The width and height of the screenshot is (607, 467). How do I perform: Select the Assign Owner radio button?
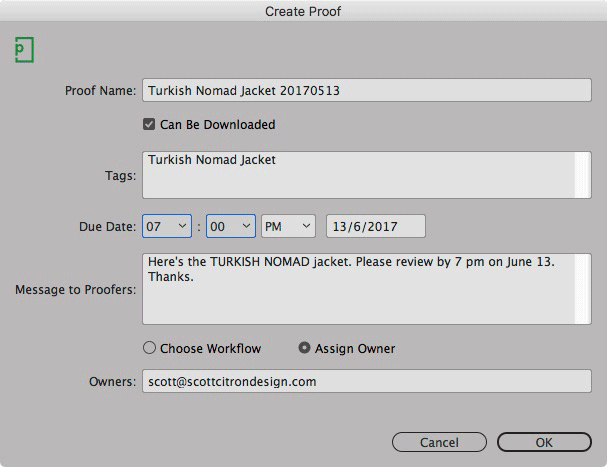click(306, 349)
